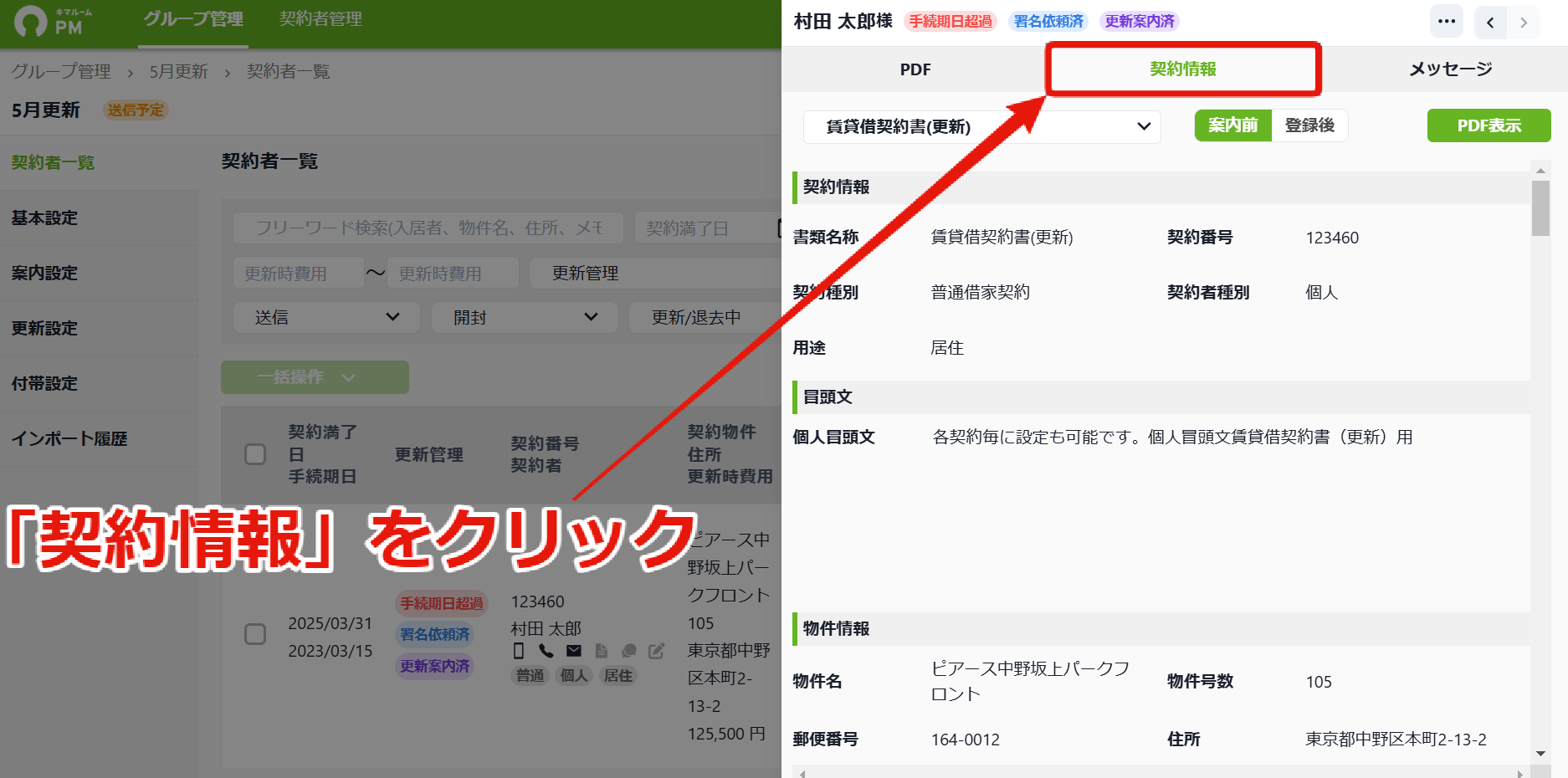Click the PM logo icon
The width and height of the screenshot is (1568, 778).
[x=31, y=21]
